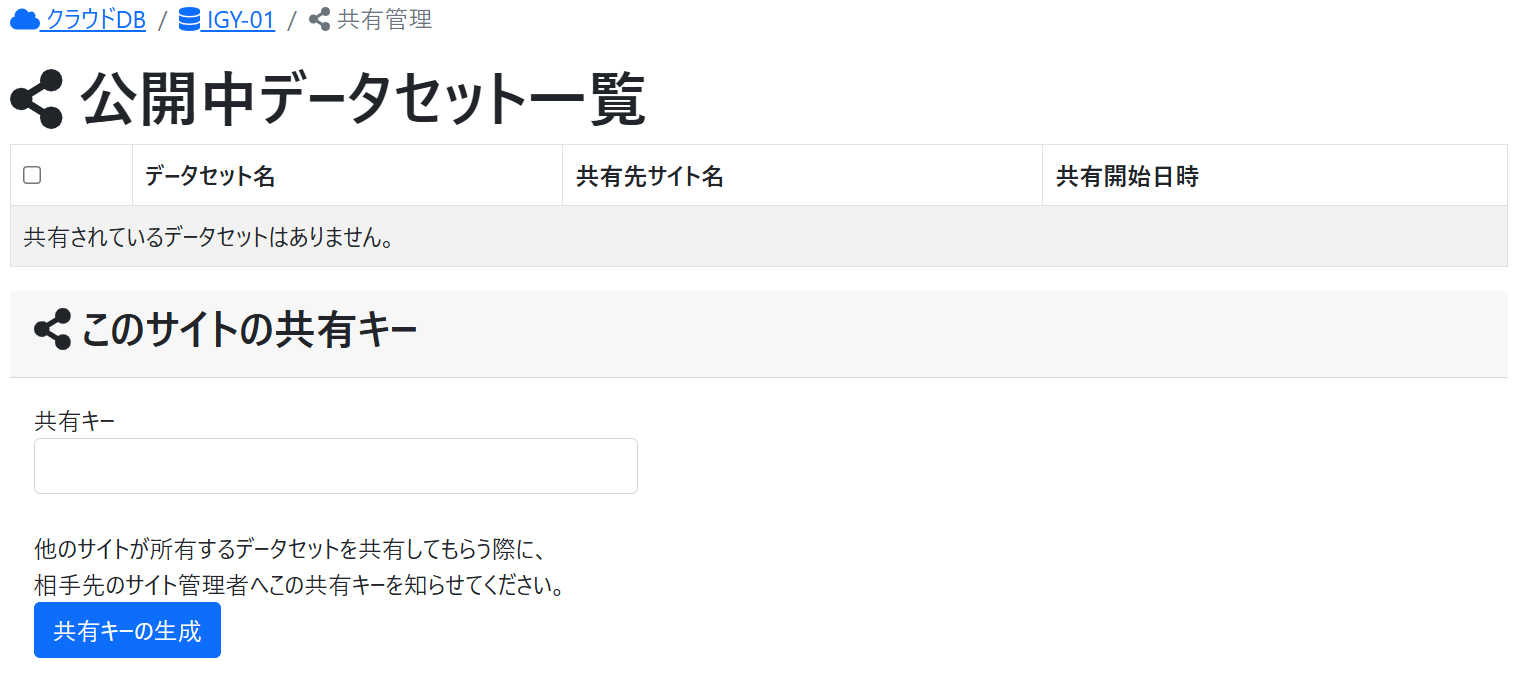This screenshot has height=682, width=1533.
Task: Click the 共有キー field label
Action: pos(74,422)
